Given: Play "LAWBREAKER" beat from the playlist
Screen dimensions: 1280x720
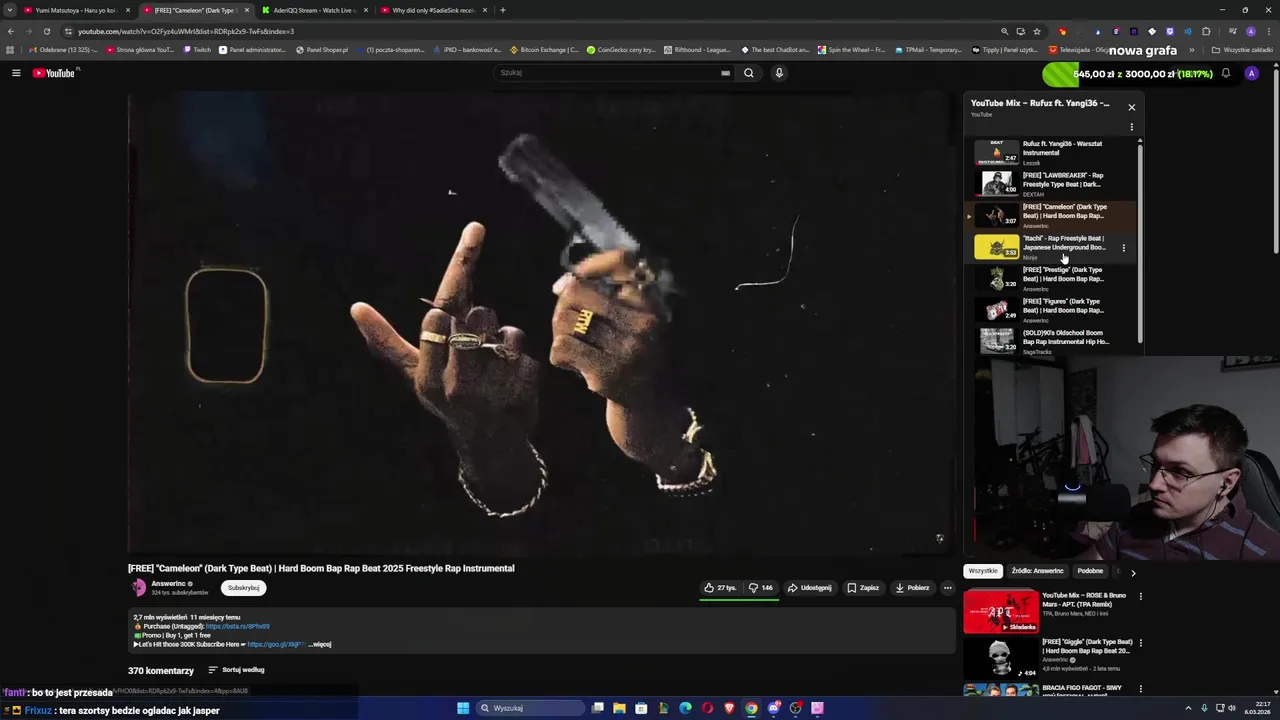Looking at the screenshot, I should (1054, 184).
